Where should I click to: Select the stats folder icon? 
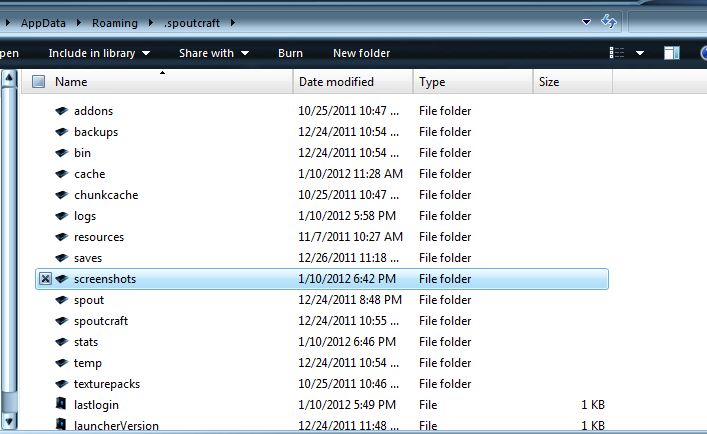(61, 342)
